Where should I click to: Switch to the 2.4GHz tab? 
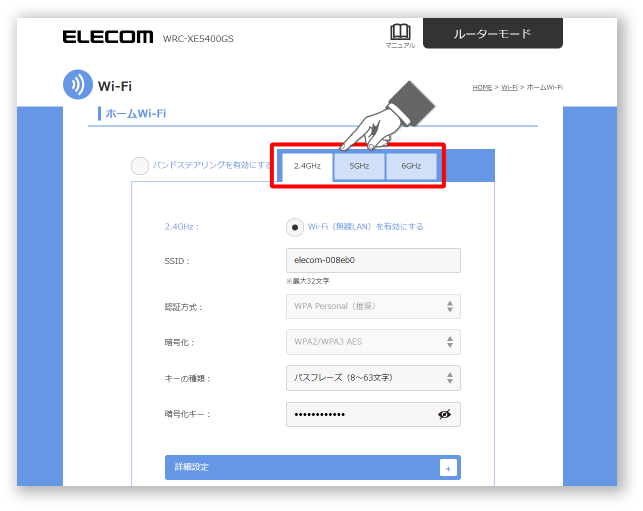click(x=307, y=167)
